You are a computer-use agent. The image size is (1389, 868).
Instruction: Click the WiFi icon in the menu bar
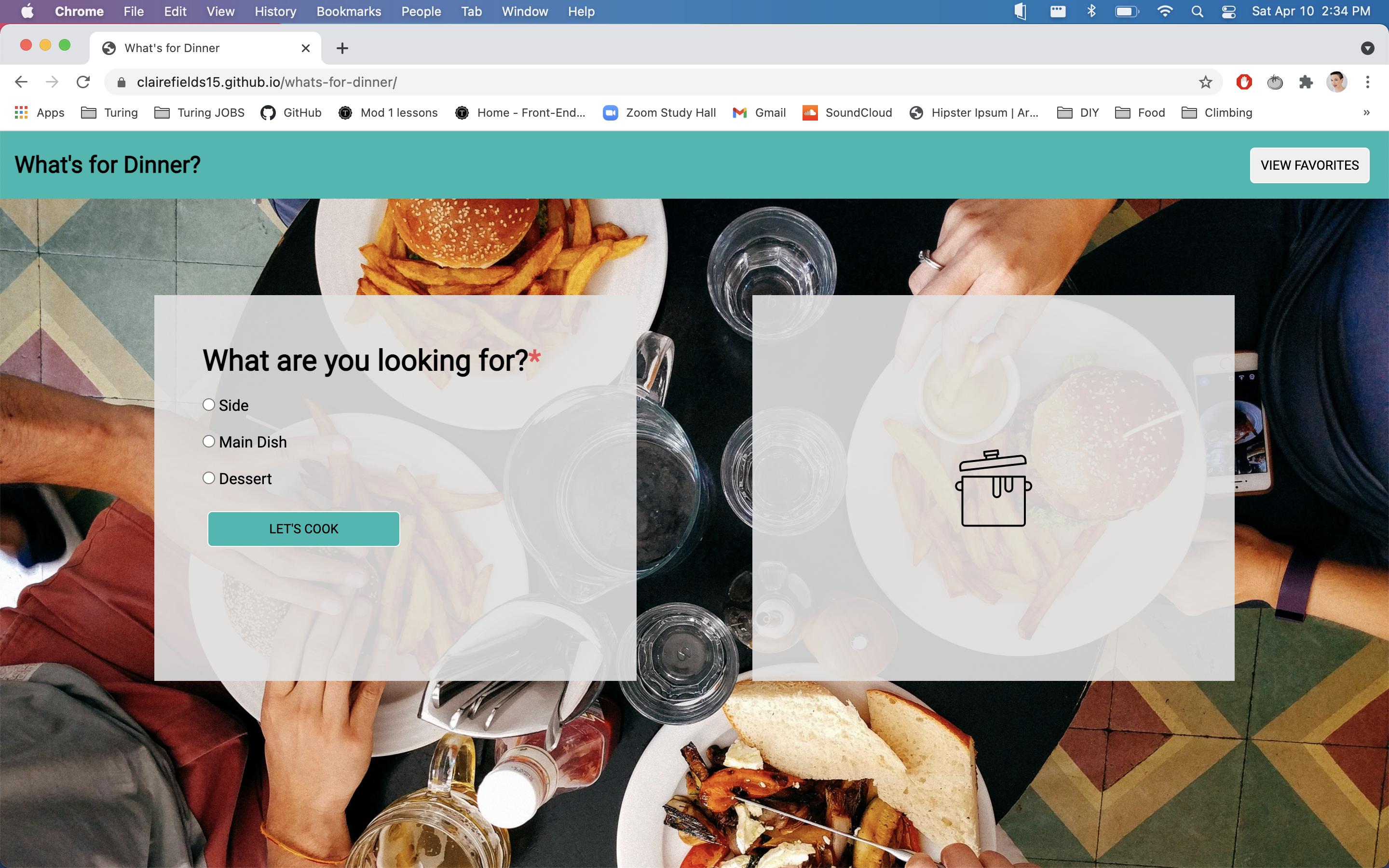point(1163,12)
